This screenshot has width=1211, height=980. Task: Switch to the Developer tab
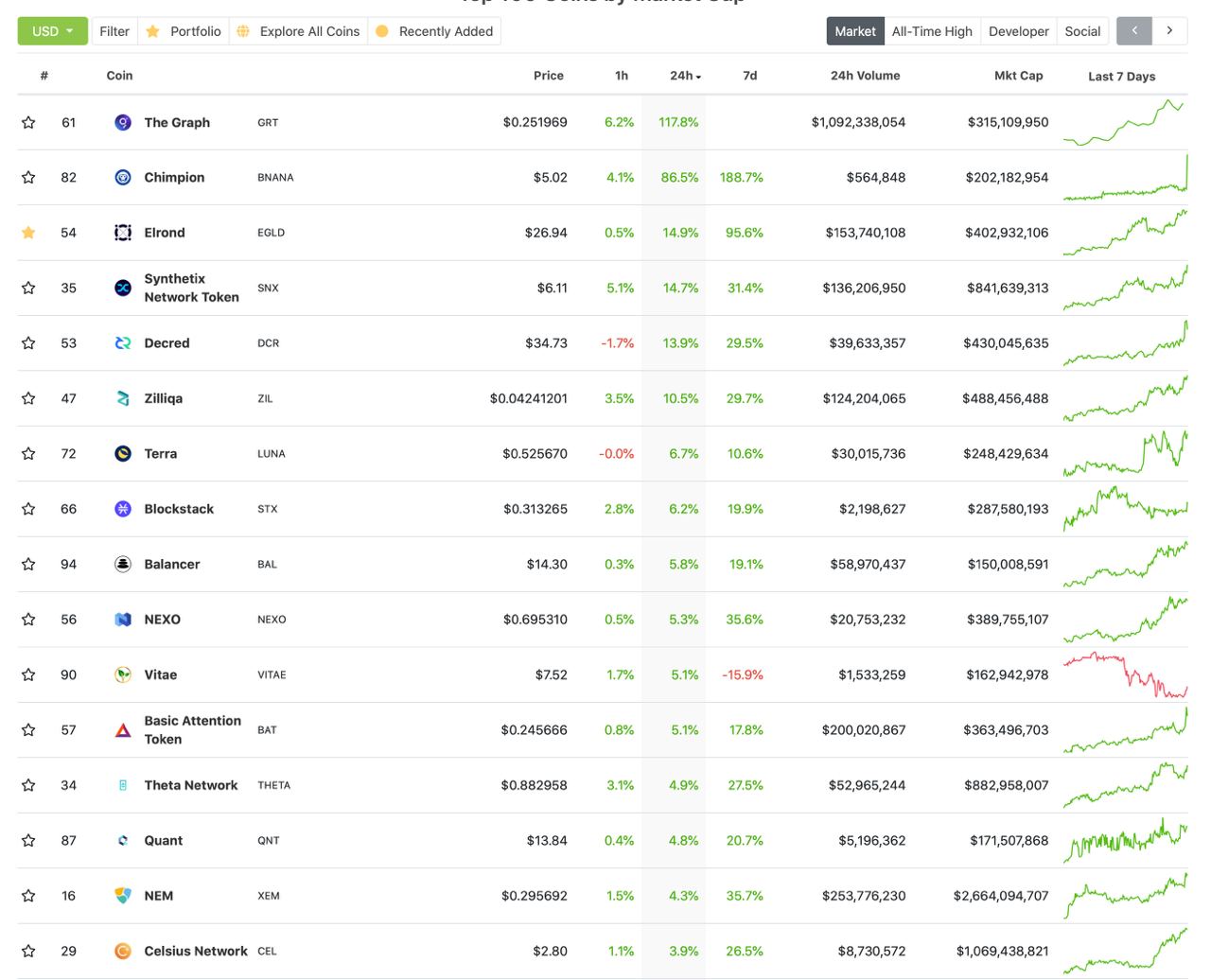click(x=1019, y=31)
